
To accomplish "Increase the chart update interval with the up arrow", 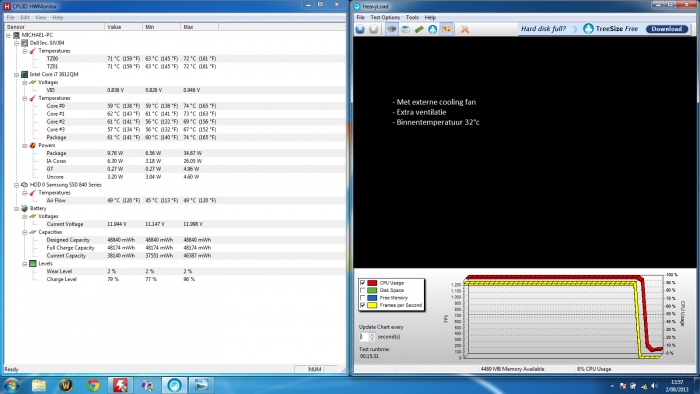I will click(372, 335).
